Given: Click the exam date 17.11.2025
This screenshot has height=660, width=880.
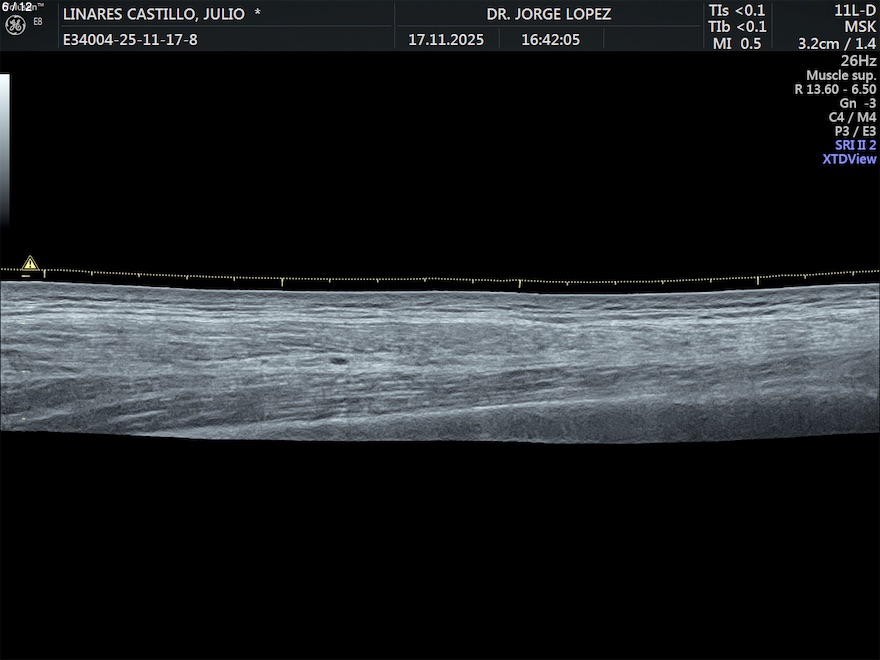Looking at the screenshot, I should tap(446, 40).
